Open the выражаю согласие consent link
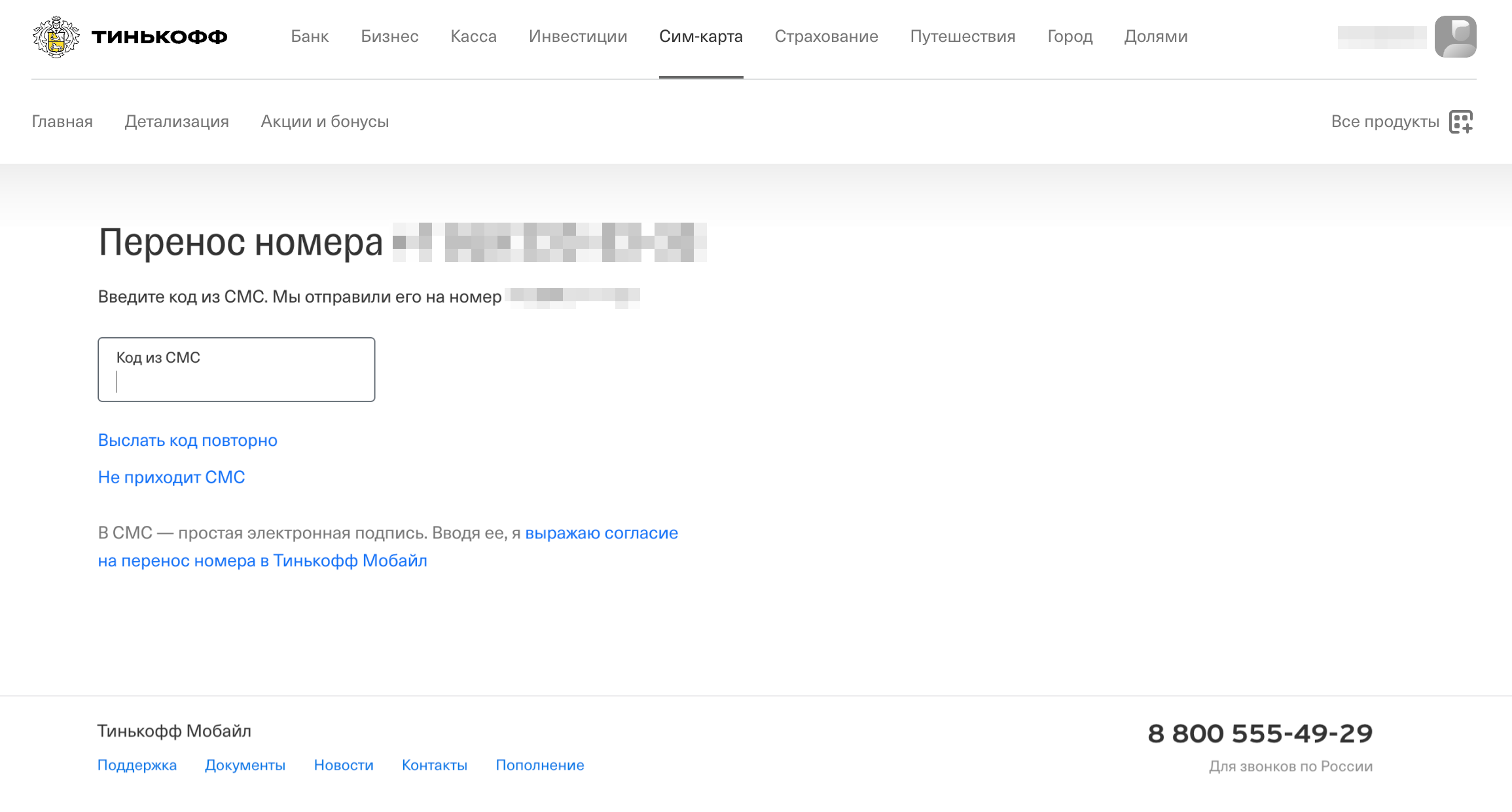1512x812 pixels. click(602, 533)
